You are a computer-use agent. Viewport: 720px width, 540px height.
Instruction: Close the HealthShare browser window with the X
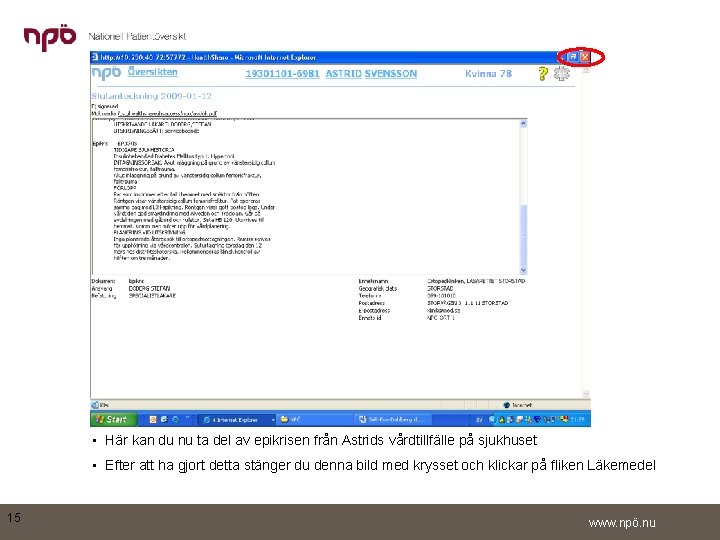(x=585, y=57)
